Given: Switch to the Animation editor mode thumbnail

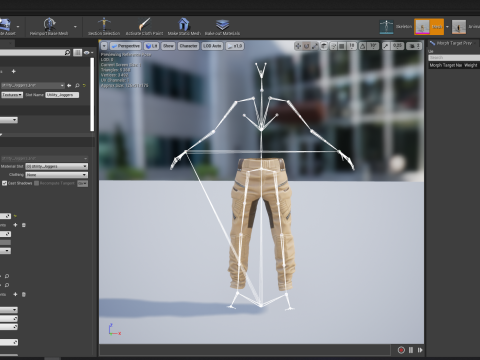Looking at the screenshot, I should pos(459,27).
